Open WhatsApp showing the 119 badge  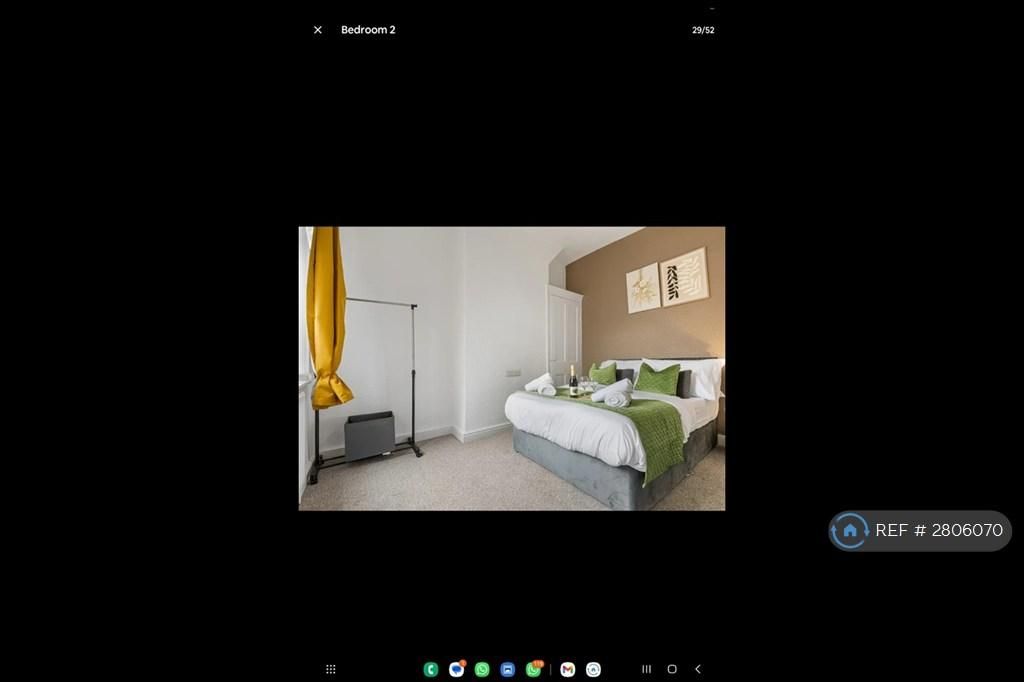point(534,669)
